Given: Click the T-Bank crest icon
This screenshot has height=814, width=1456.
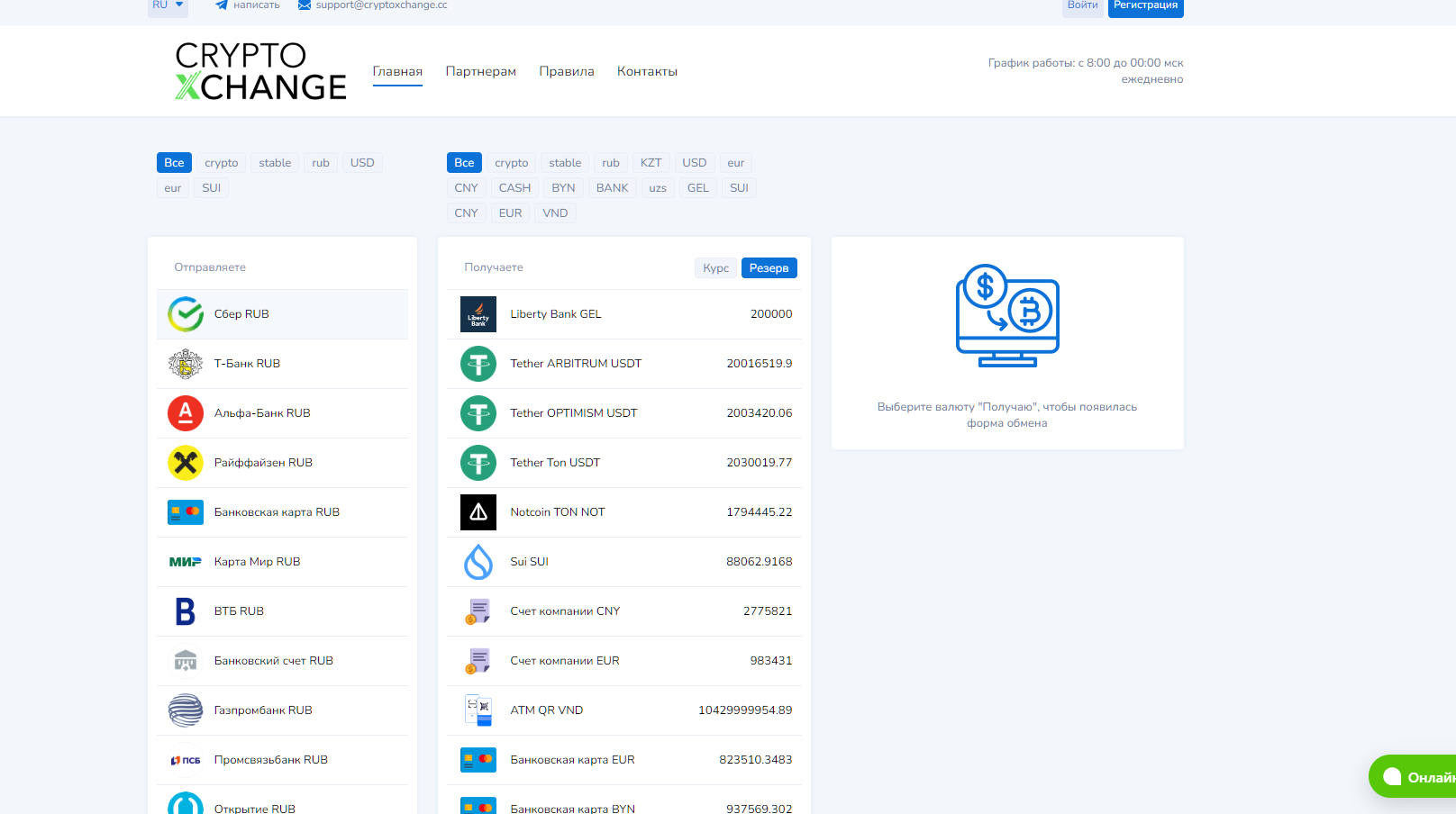Looking at the screenshot, I should coord(186,364).
